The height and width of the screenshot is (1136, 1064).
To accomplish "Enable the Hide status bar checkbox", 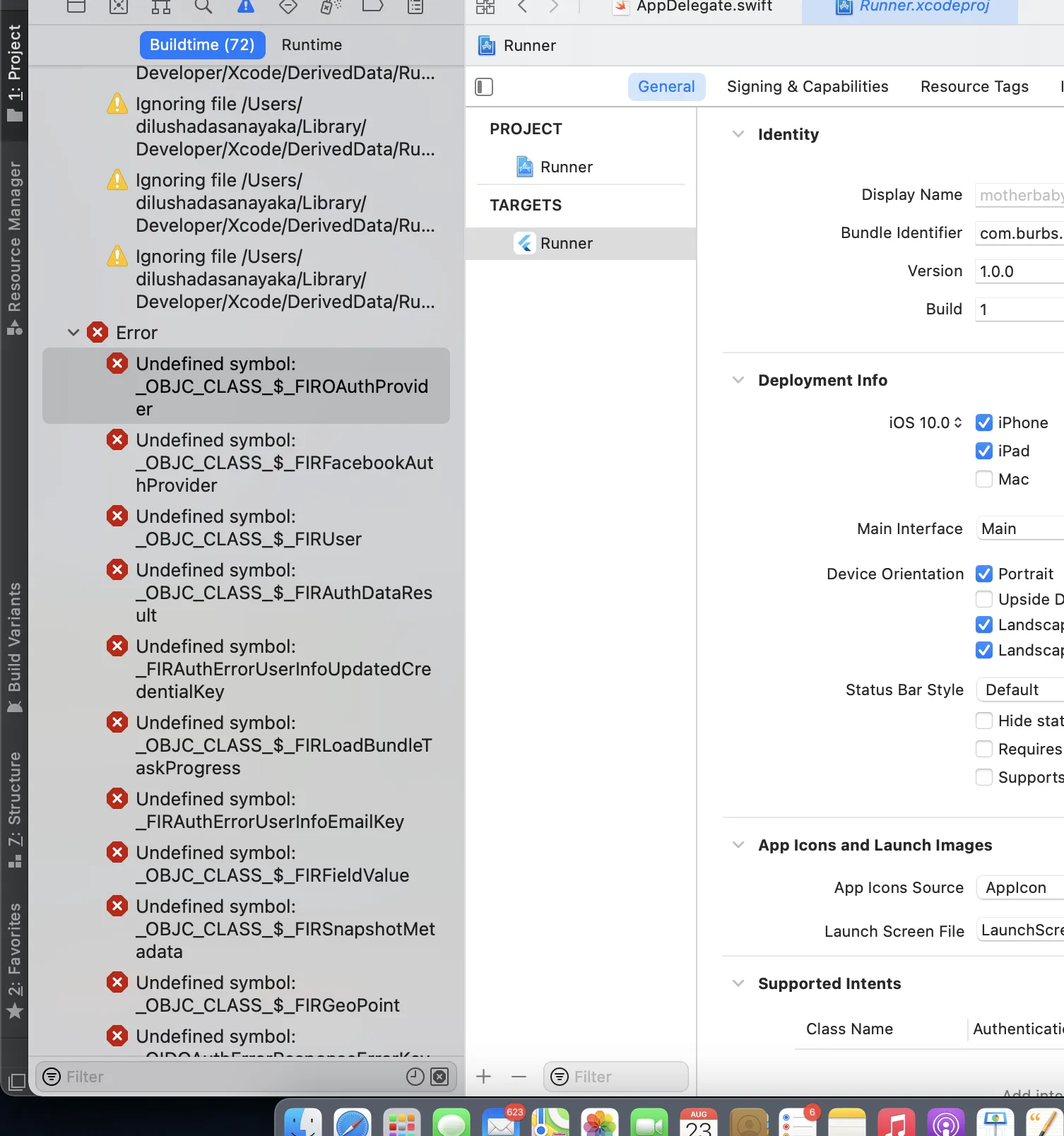I will click(x=984, y=721).
